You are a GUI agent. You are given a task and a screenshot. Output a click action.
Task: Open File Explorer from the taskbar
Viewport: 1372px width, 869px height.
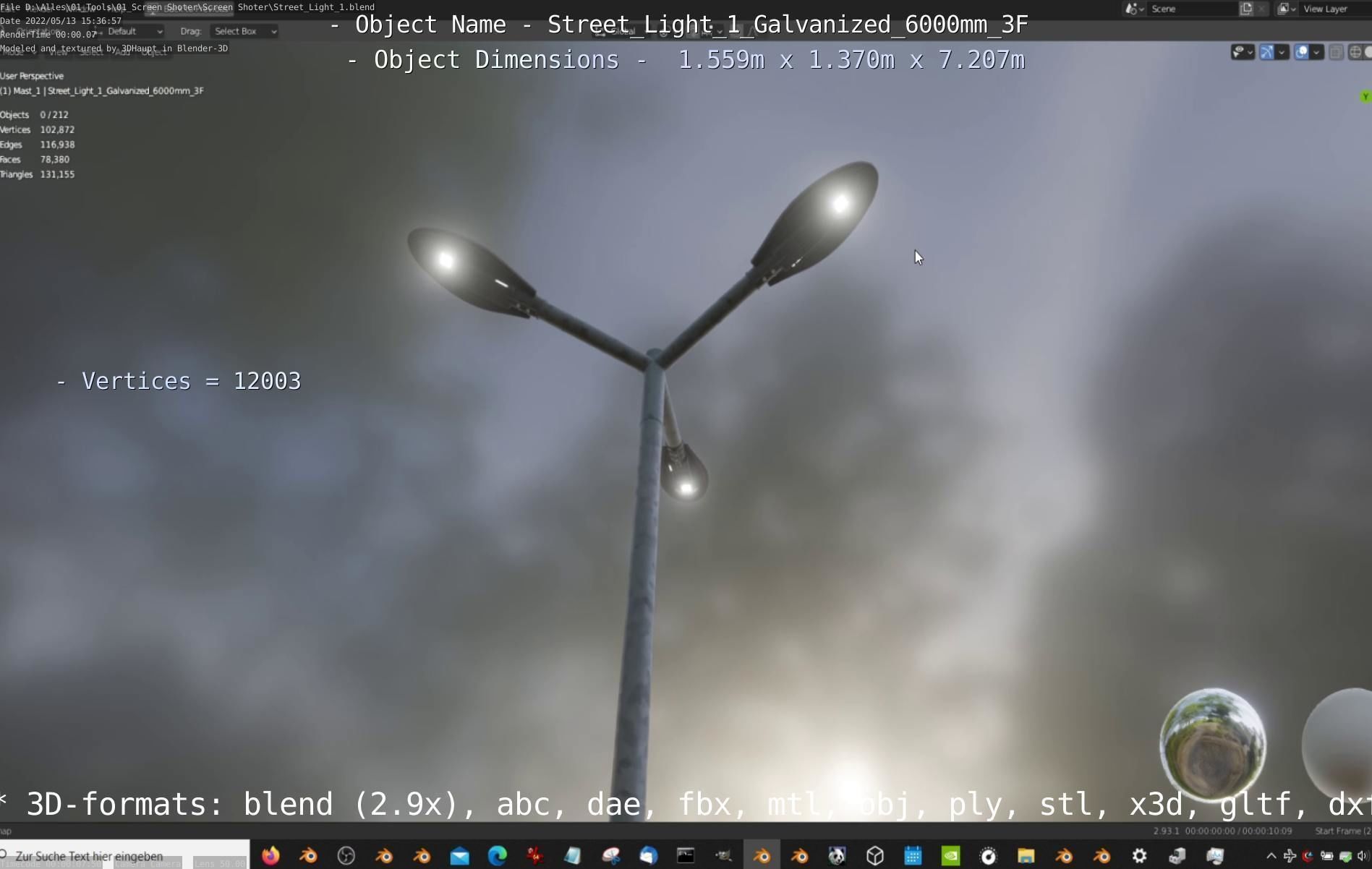(1026, 856)
